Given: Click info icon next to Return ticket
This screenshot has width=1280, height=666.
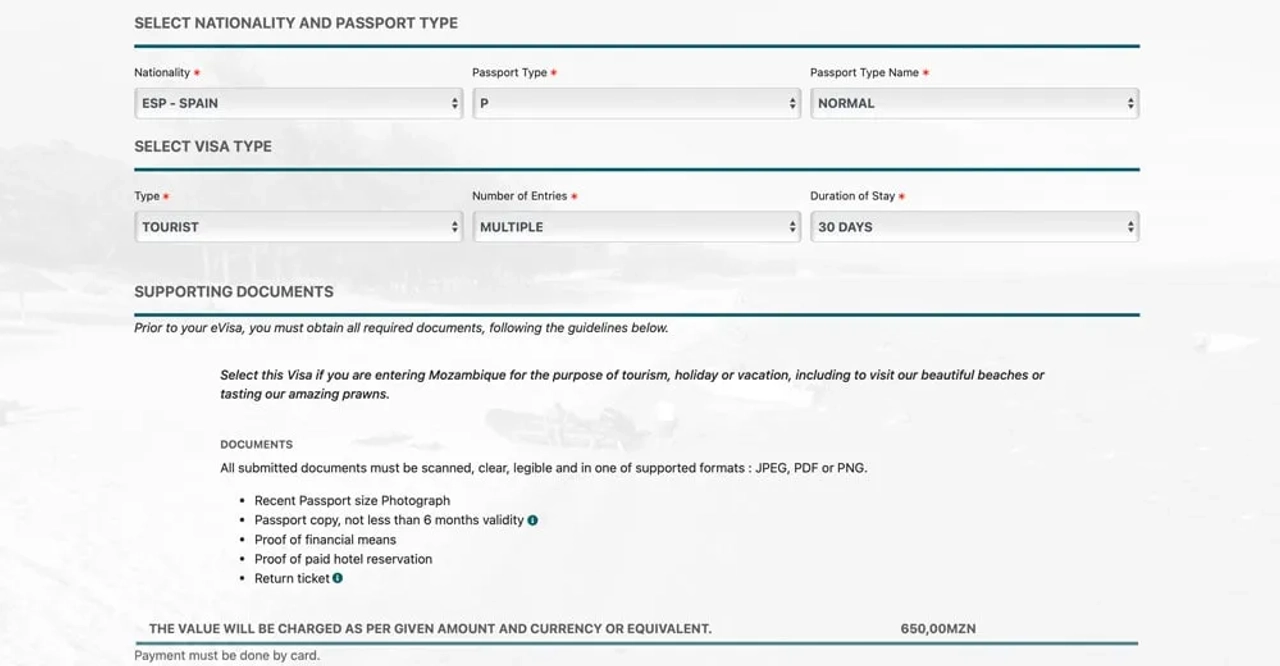Looking at the screenshot, I should pos(338,578).
